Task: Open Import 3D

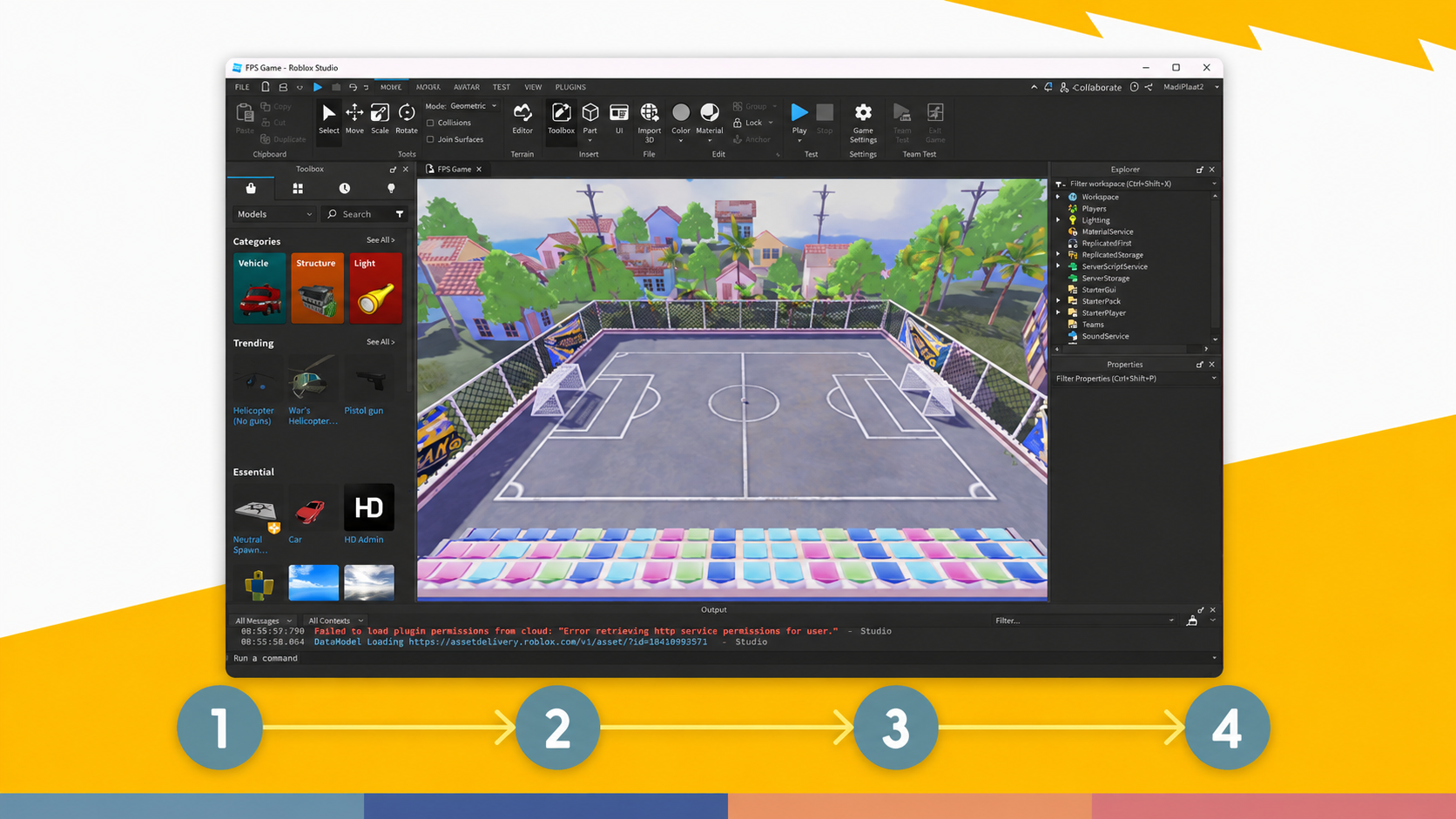Action: tap(650, 123)
